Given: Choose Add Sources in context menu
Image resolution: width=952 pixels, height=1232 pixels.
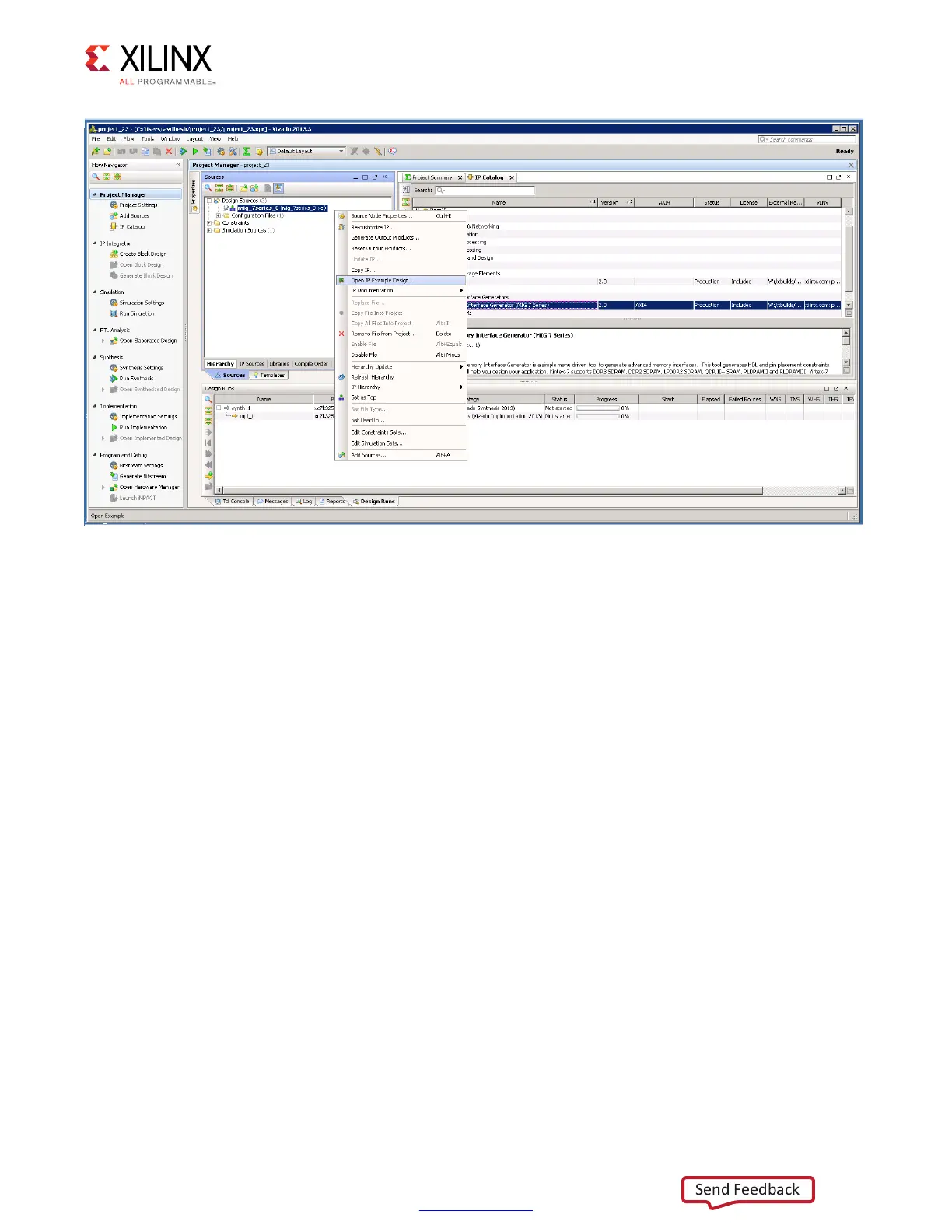Looking at the screenshot, I should point(401,455).
